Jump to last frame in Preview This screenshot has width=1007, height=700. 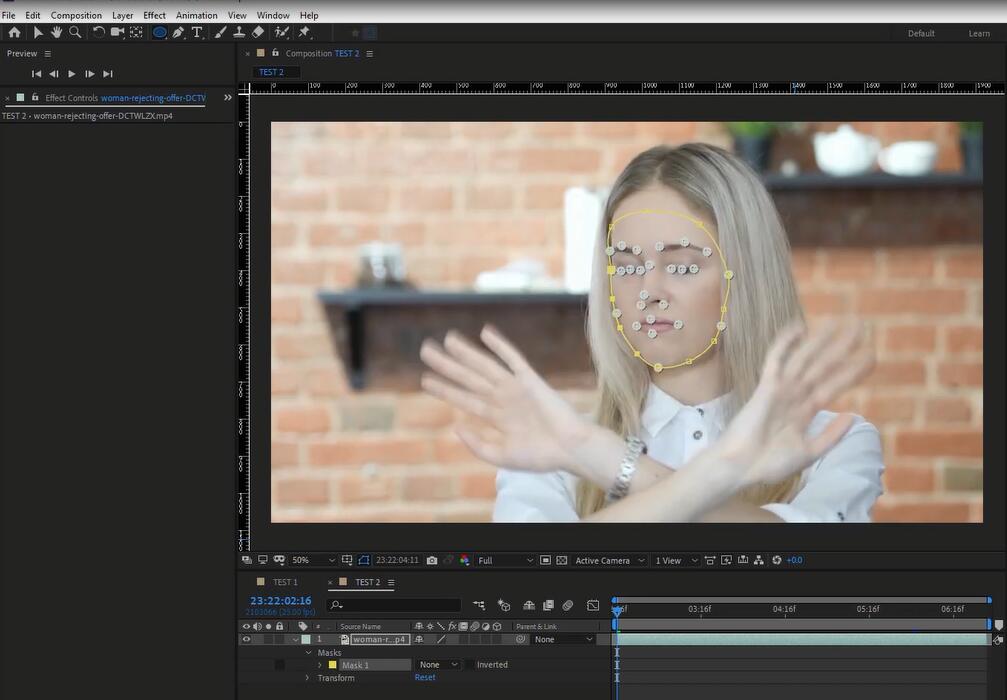(108, 74)
